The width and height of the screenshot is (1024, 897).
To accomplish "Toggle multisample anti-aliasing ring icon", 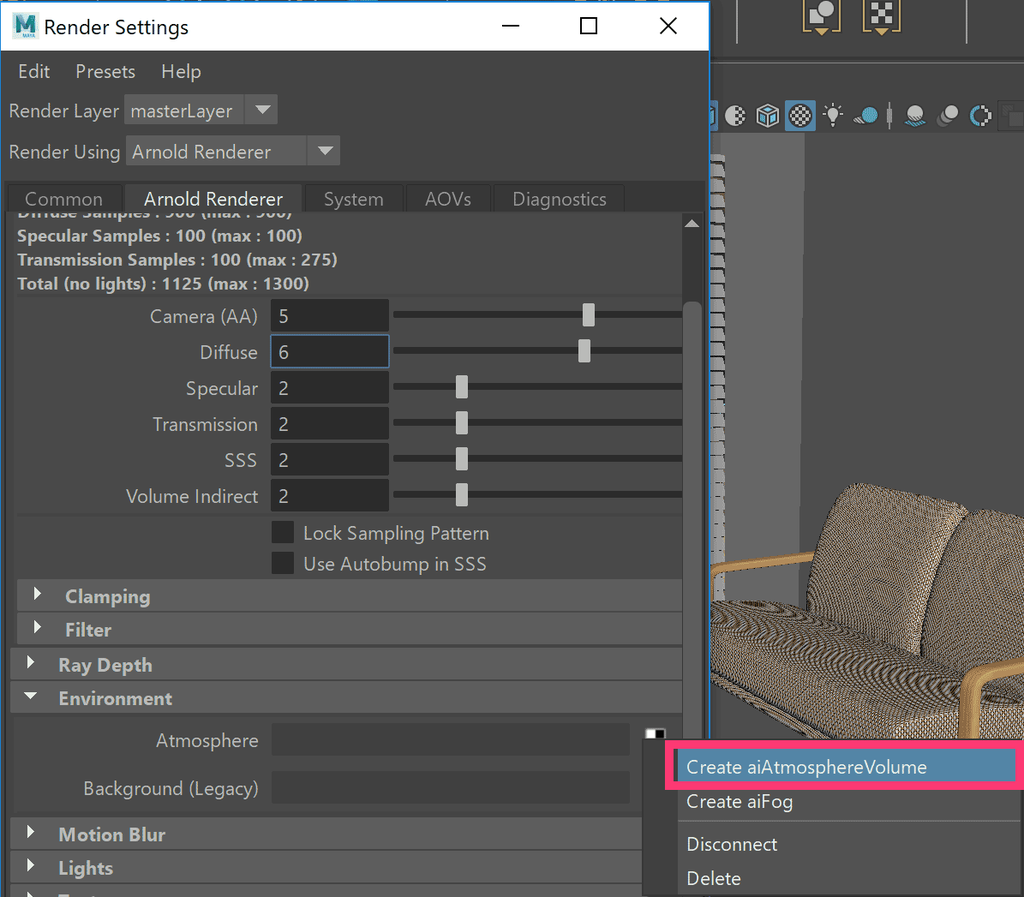I will click(x=980, y=116).
